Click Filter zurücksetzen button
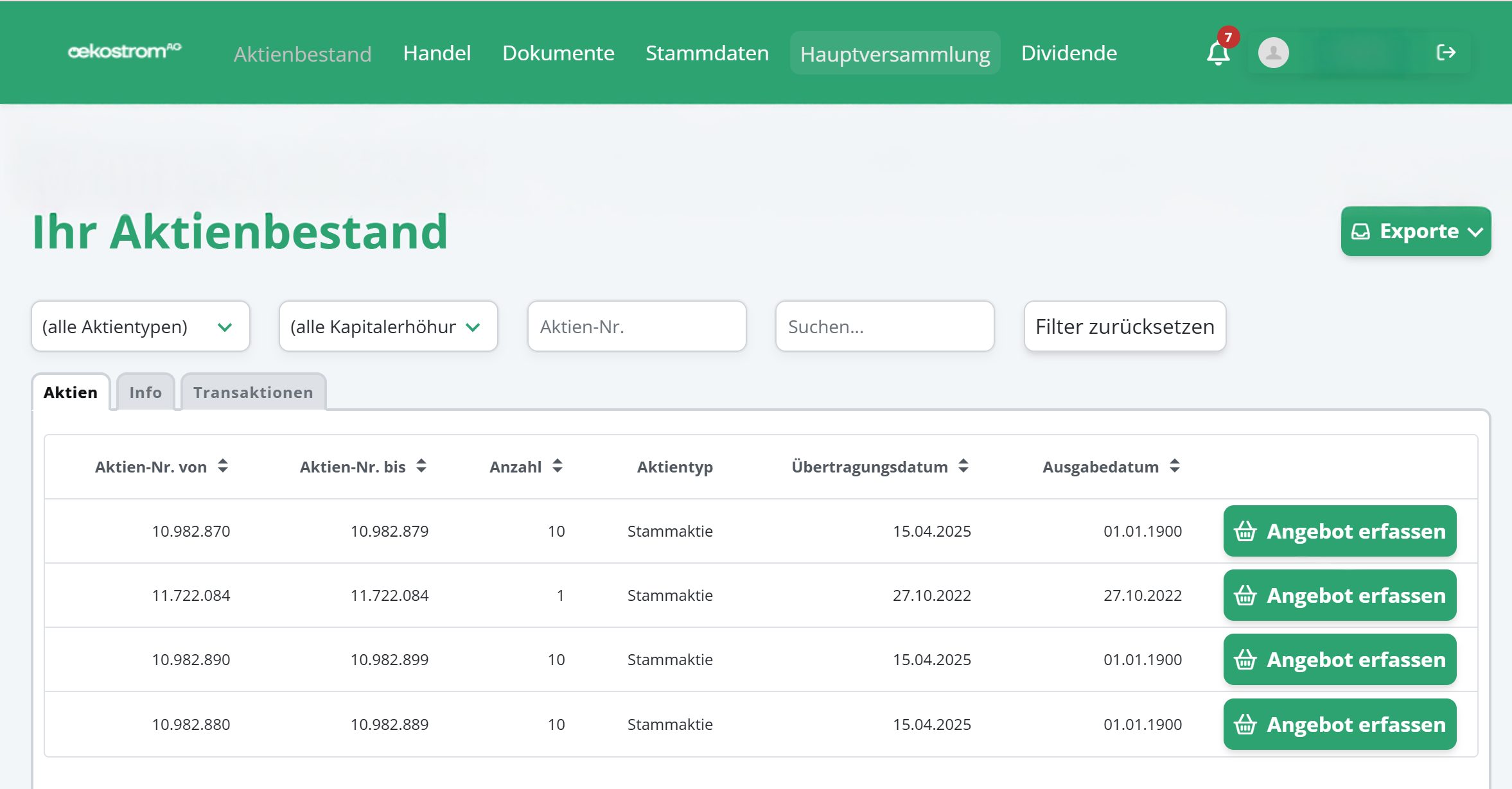 [1125, 327]
